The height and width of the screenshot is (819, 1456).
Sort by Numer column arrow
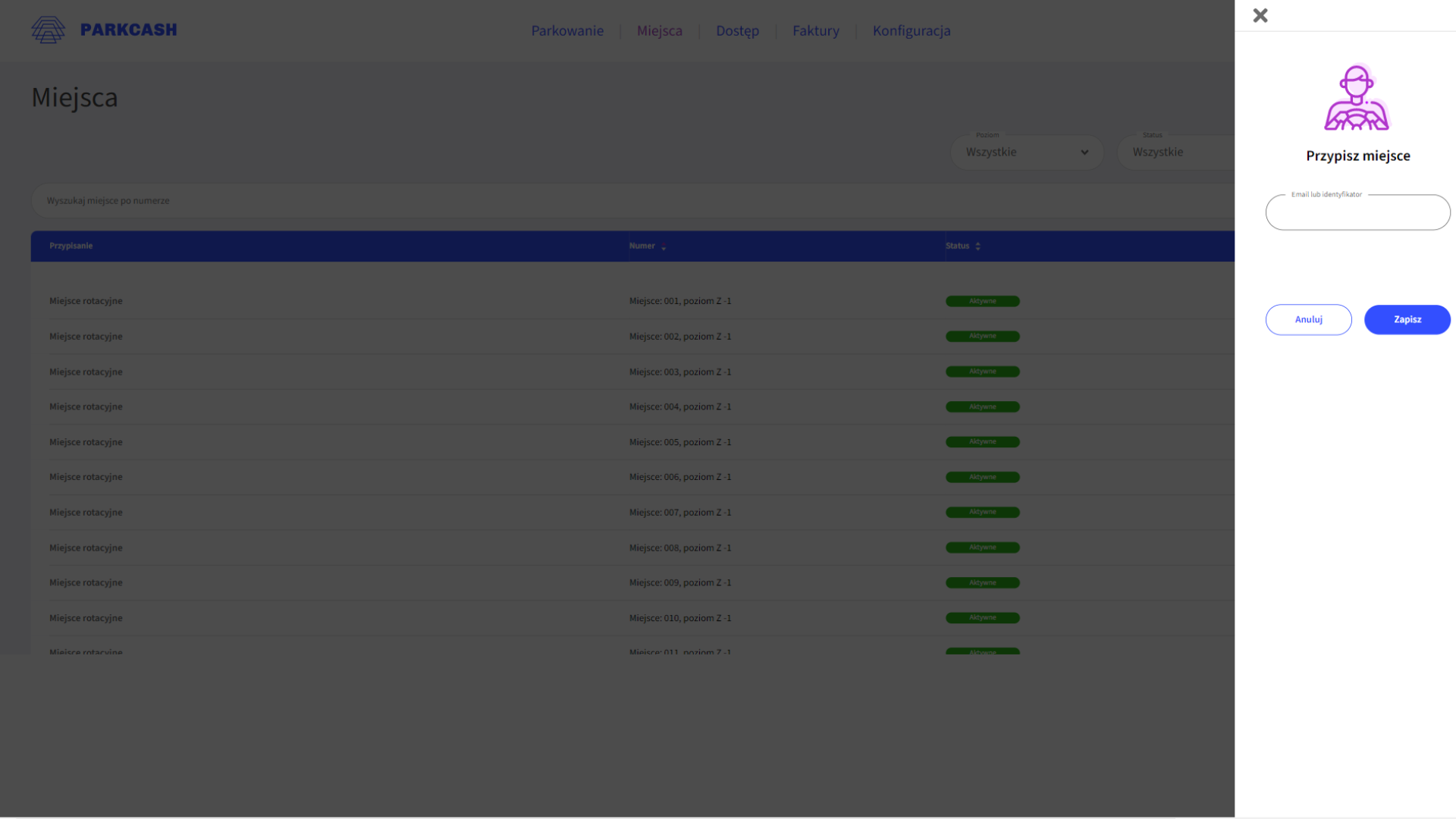[664, 247]
